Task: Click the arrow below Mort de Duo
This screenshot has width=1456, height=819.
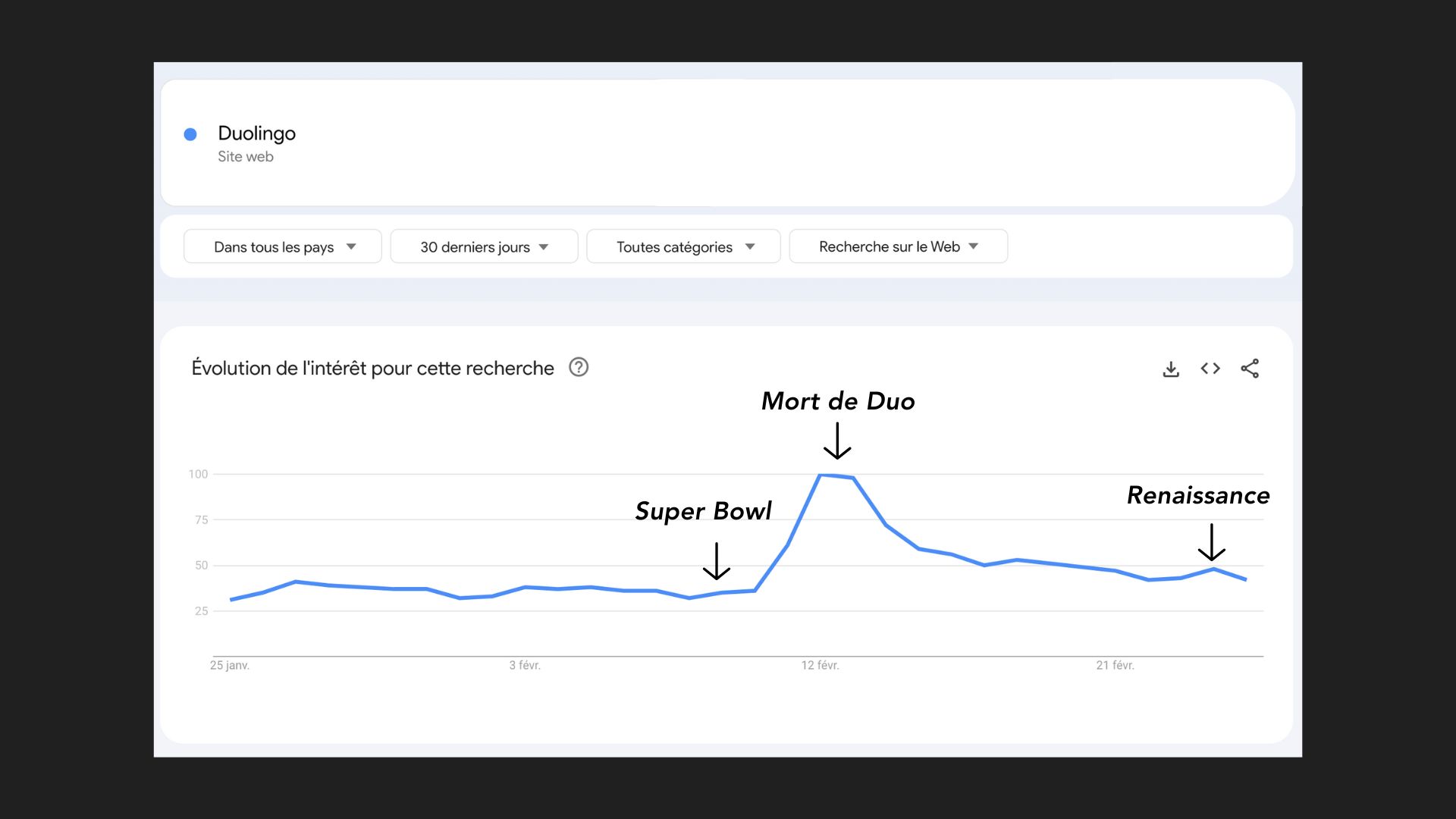Action: 837,441
